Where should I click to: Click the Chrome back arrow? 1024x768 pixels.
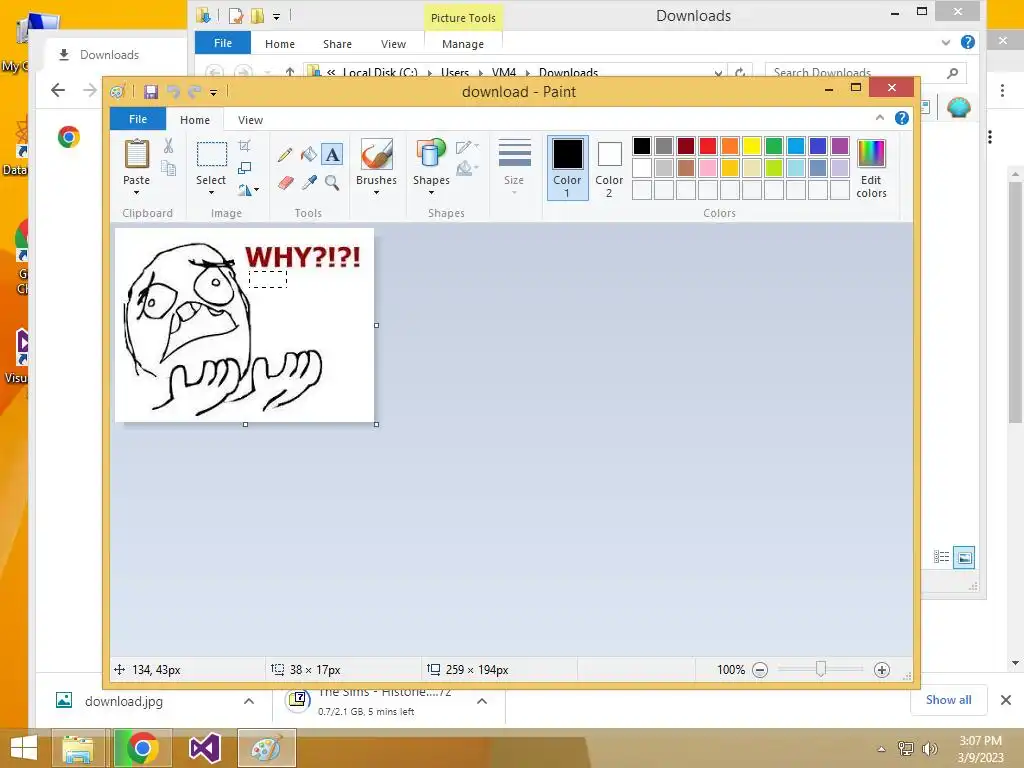(58, 90)
